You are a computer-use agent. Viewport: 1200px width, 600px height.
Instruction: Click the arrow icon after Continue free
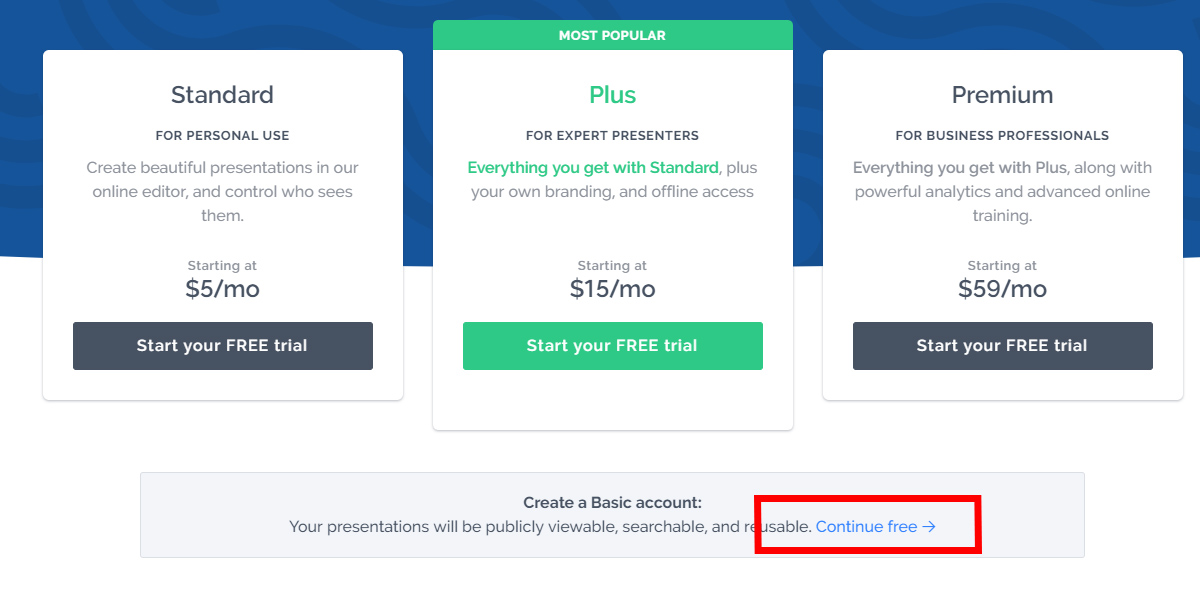pyautogui.click(x=929, y=526)
